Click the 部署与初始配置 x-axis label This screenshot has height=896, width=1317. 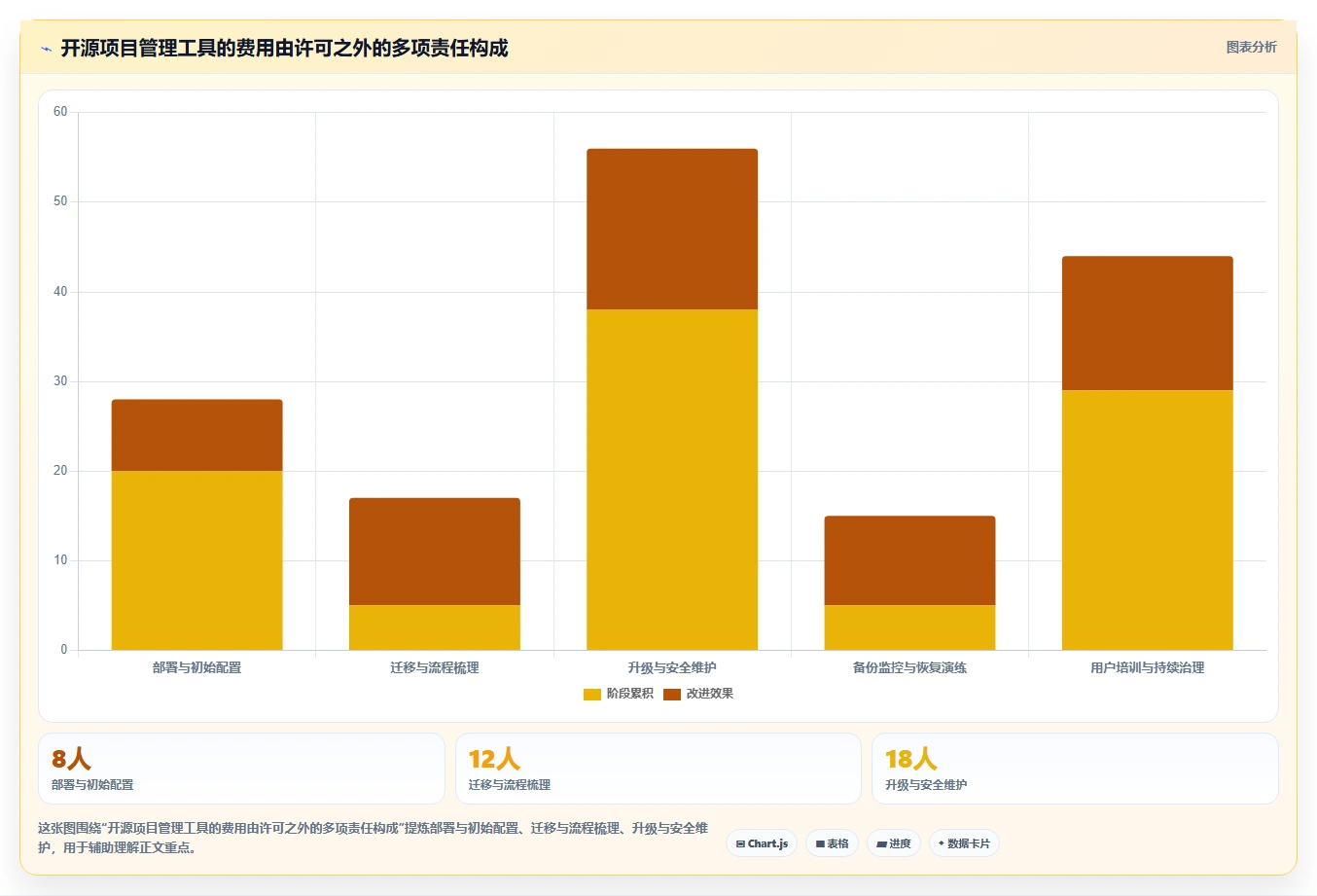pyautogui.click(x=197, y=667)
